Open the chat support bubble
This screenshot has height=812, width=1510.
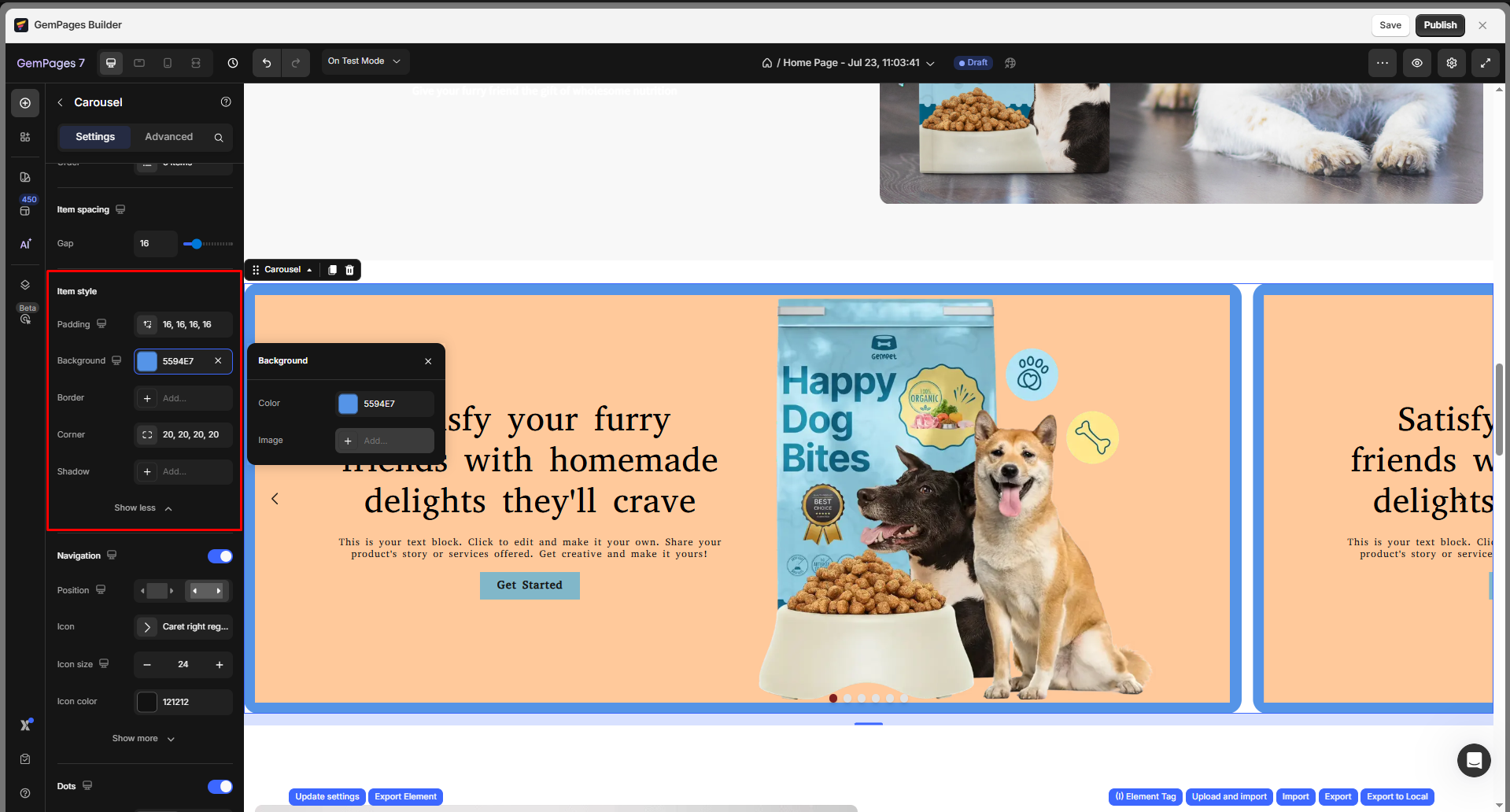pyautogui.click(x=1474, y=760)
